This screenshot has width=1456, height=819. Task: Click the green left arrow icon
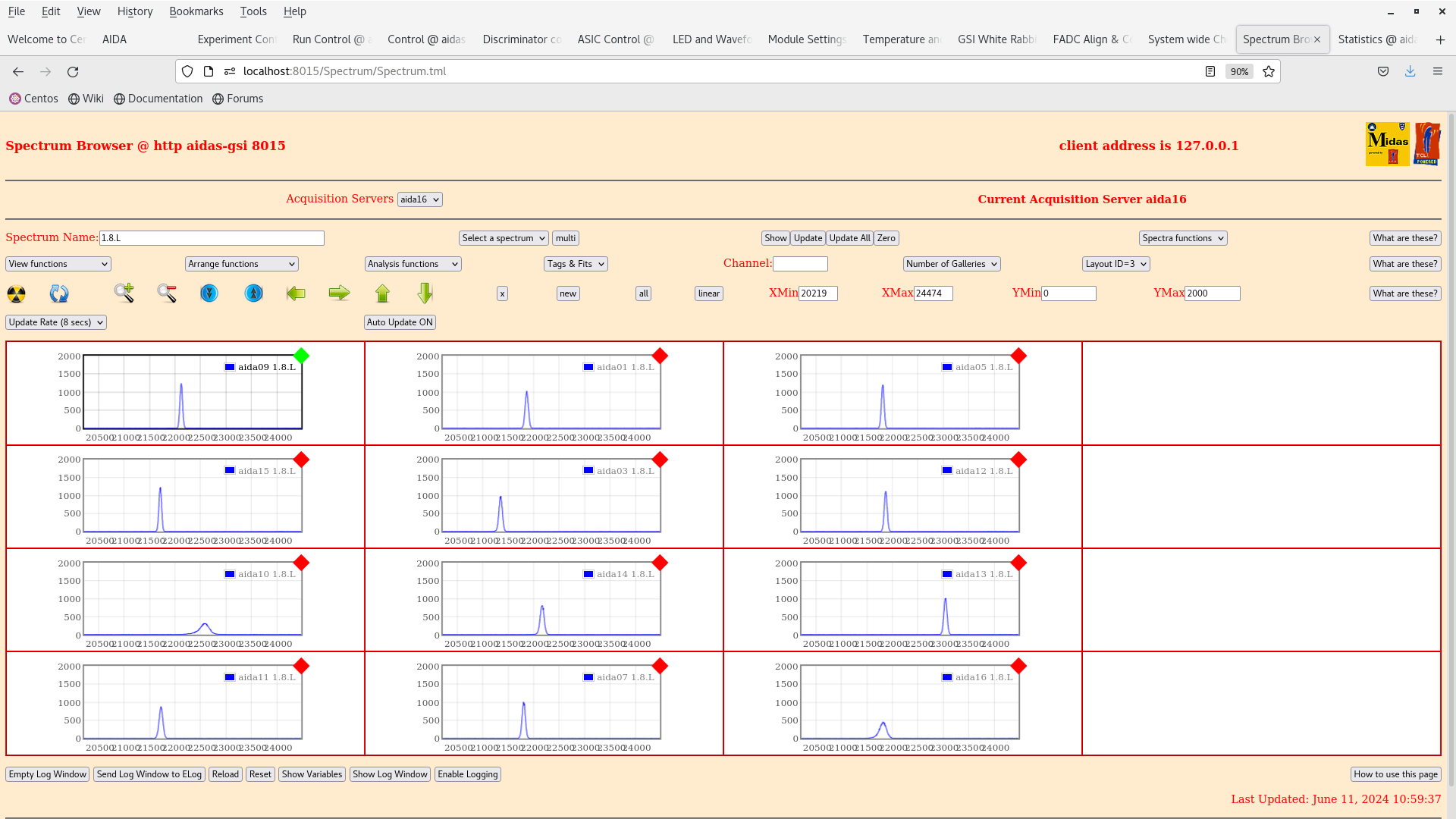point(296,293)
